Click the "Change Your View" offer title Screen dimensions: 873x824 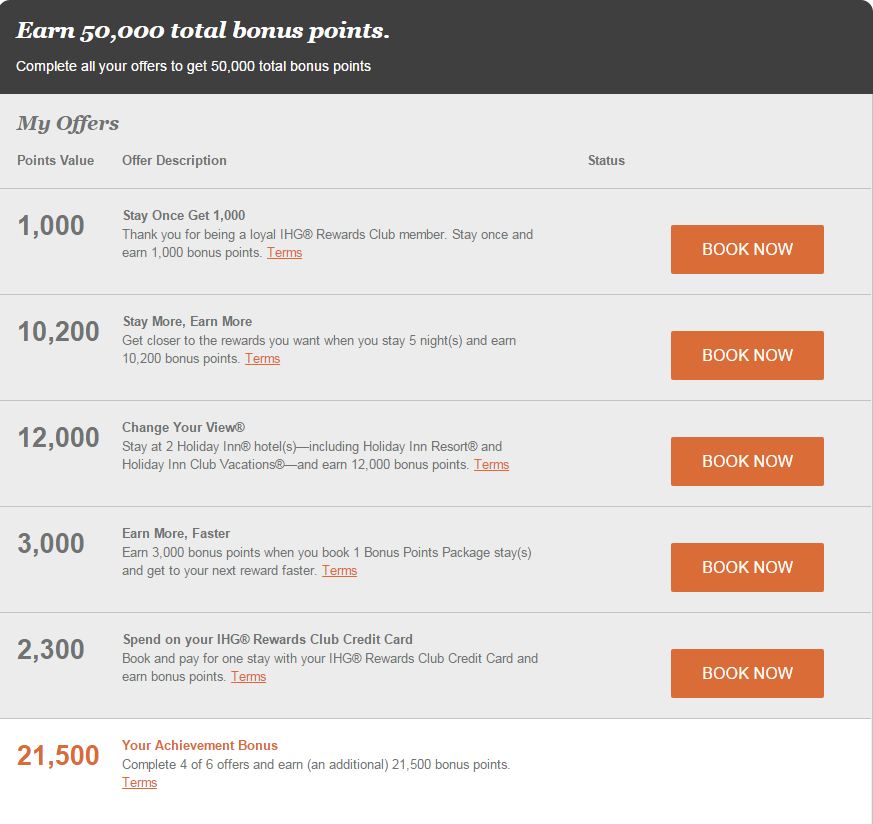183,427
